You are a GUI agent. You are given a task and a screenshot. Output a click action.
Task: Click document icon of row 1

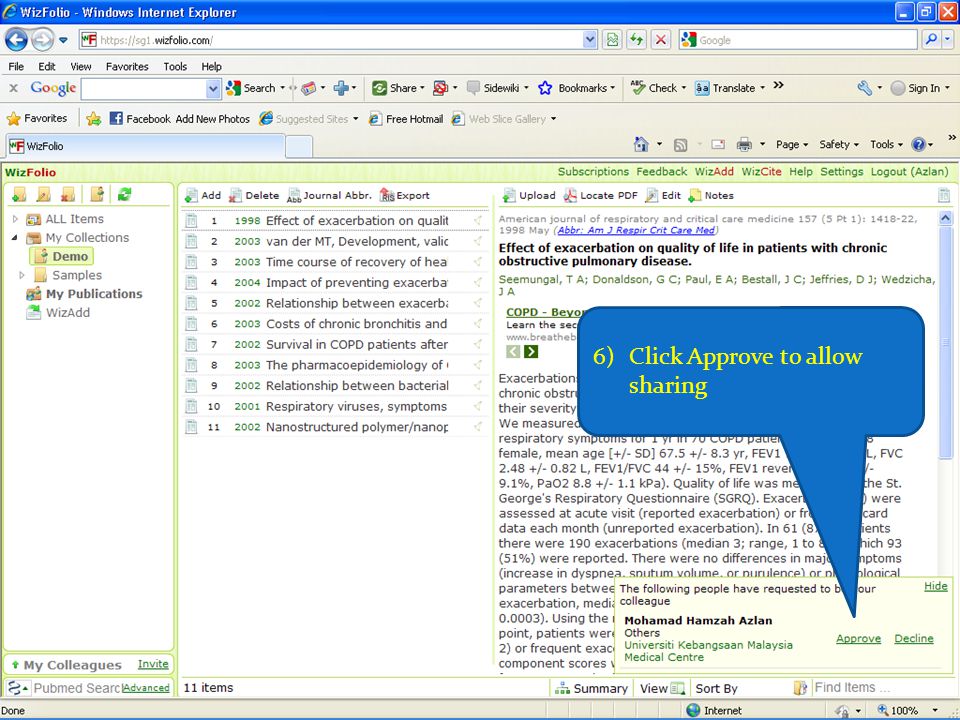[192, 220]
